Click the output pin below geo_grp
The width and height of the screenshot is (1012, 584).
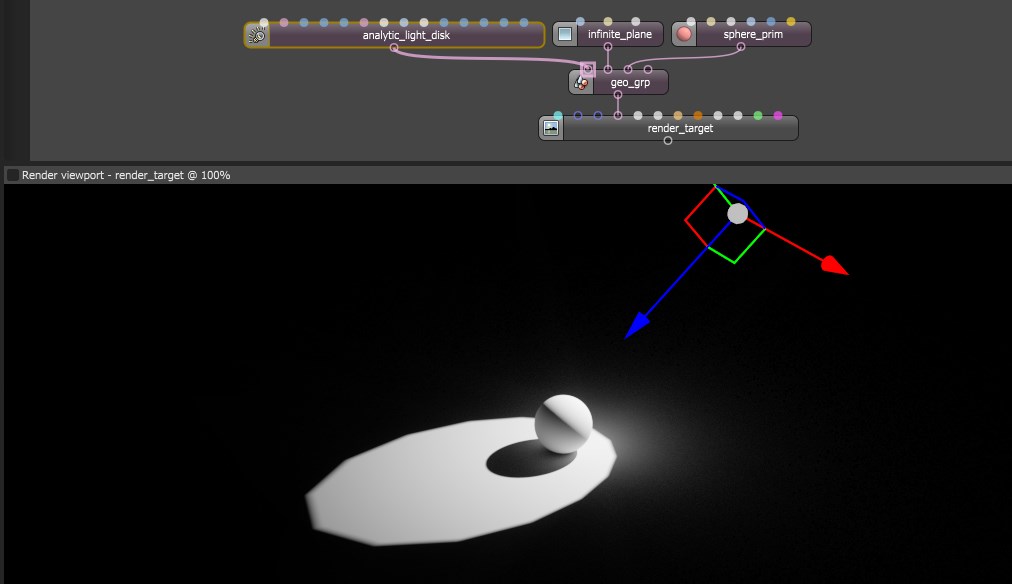click(x=618, y=94)
